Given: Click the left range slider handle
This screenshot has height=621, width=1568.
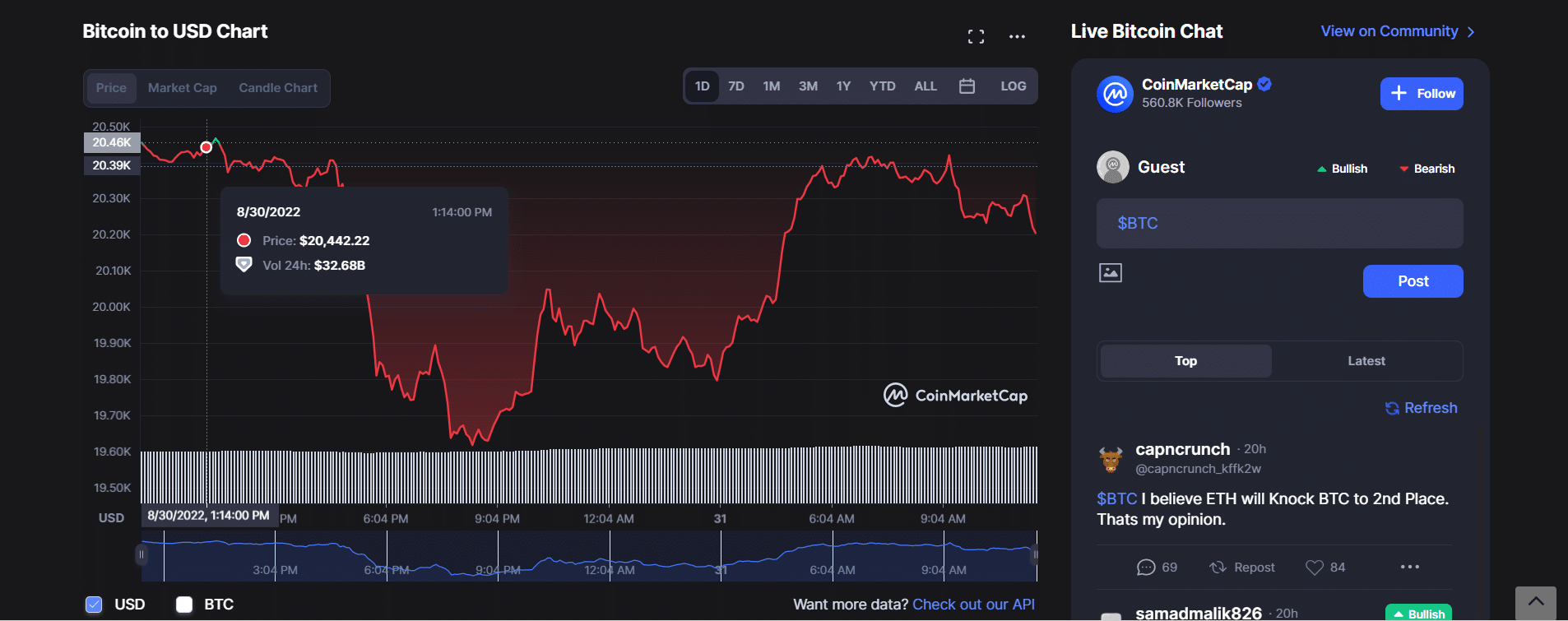Looking at the screenshot, I should click(x=141, y=555).
